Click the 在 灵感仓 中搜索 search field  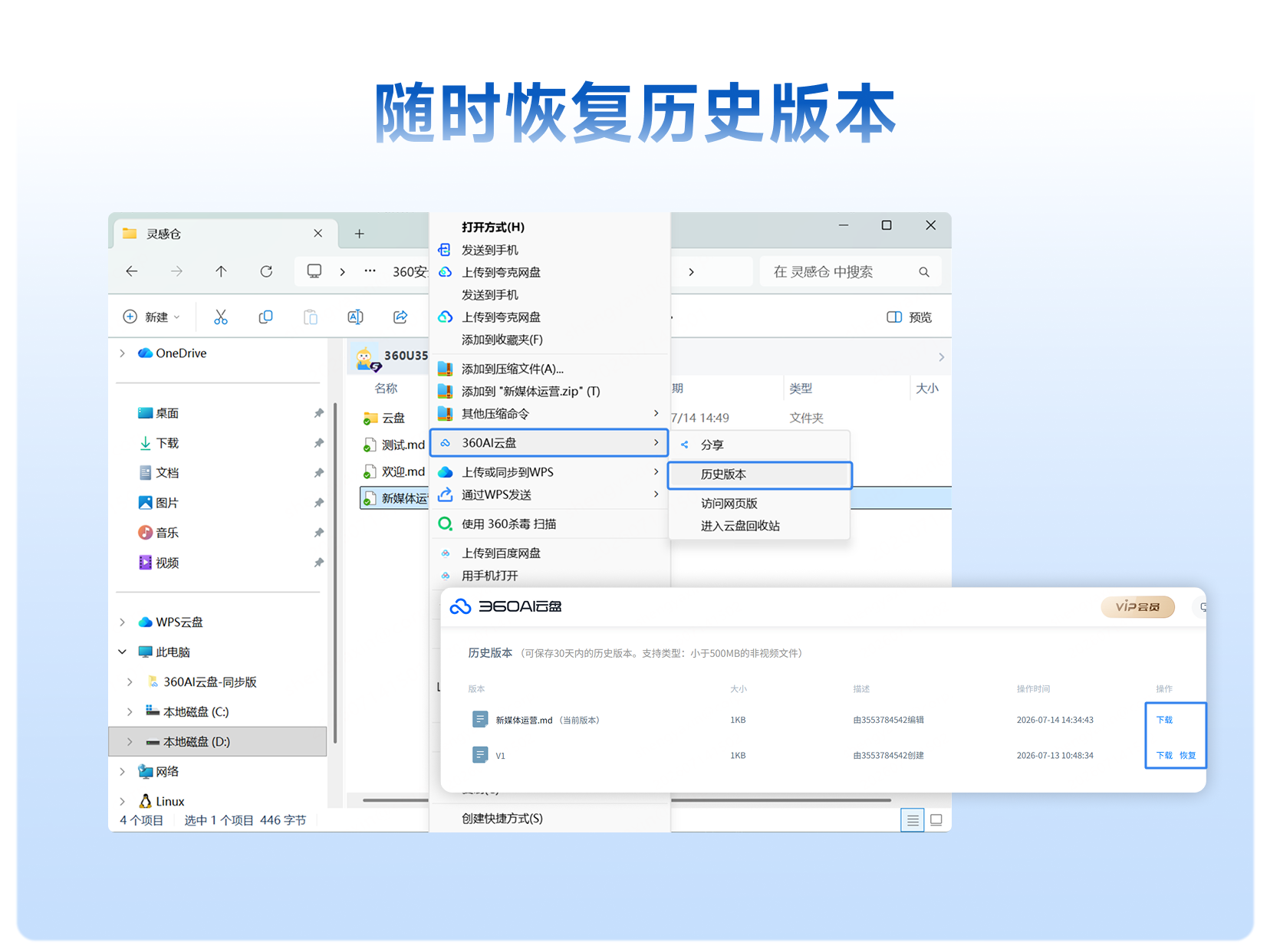[850, 272]
